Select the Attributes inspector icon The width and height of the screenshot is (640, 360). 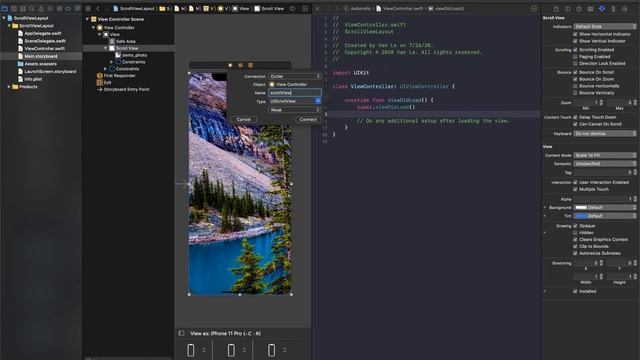(602, 9)
